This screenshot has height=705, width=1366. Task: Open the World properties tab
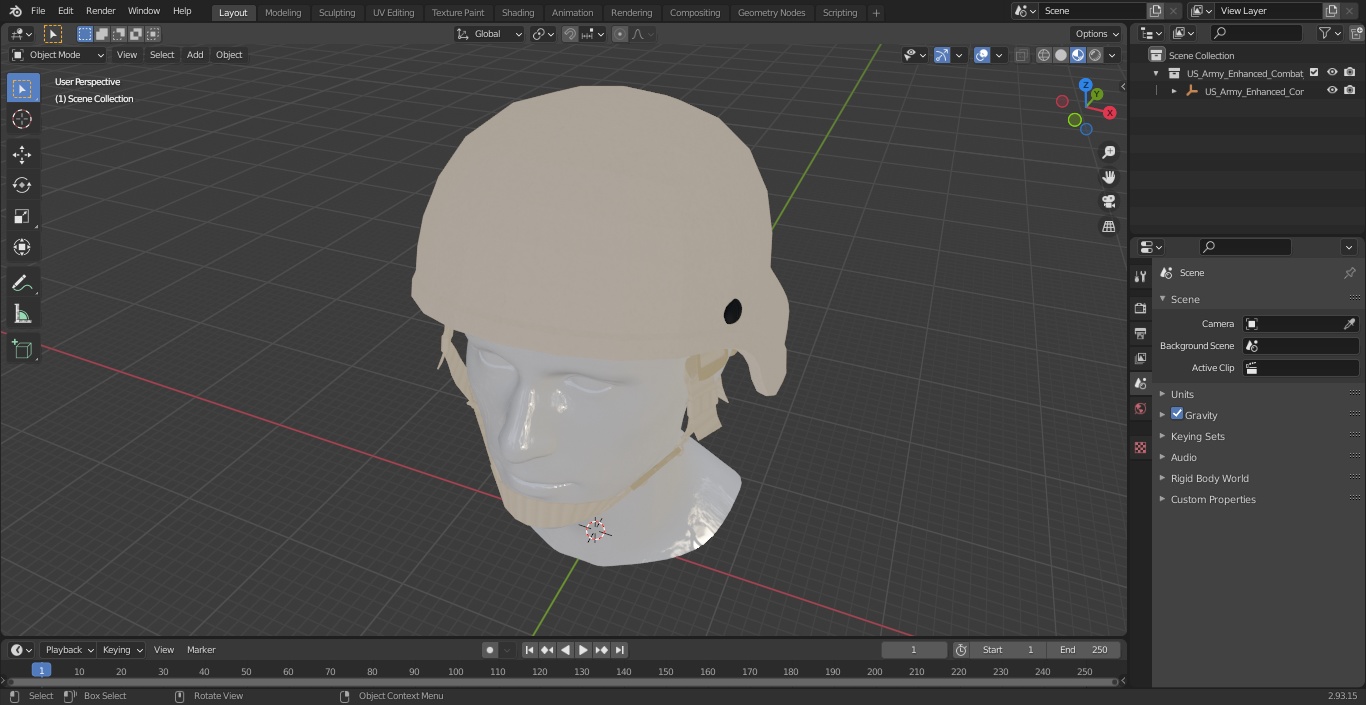coord(1140,408)
